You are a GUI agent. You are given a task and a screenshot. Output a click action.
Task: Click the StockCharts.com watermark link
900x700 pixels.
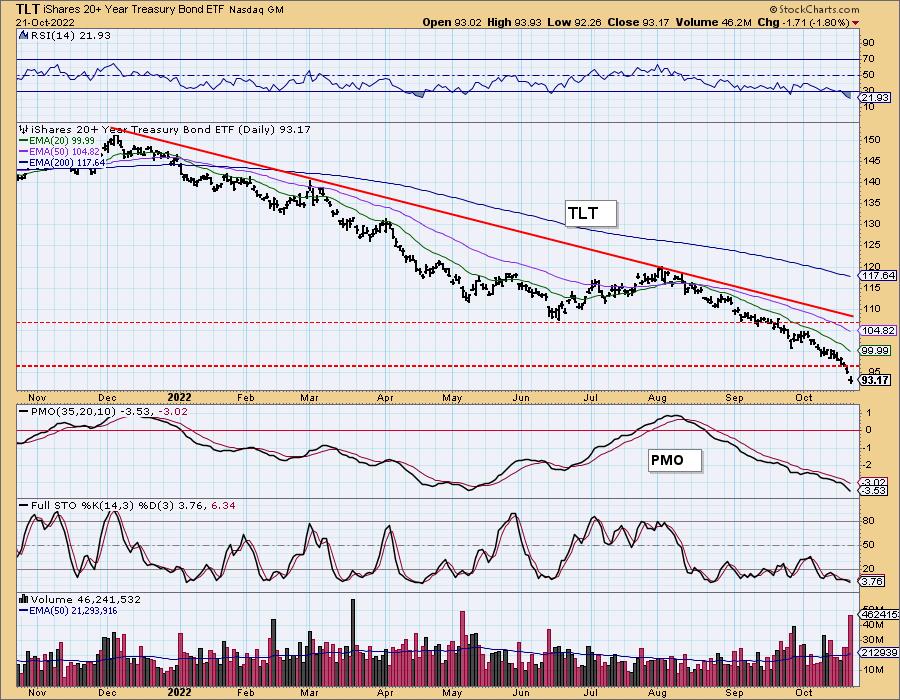click(814, 9)
